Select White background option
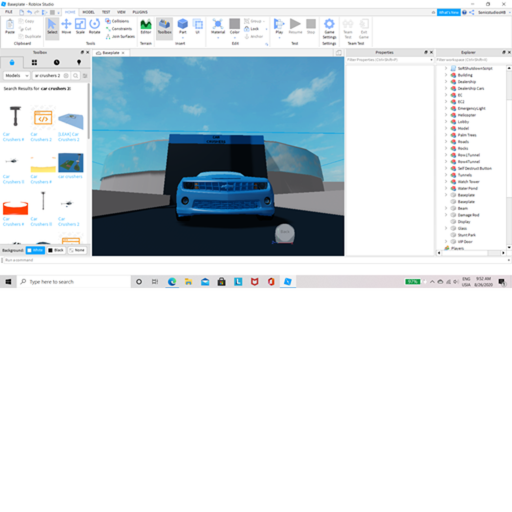The image size is (512, 512). pos(35,250)
